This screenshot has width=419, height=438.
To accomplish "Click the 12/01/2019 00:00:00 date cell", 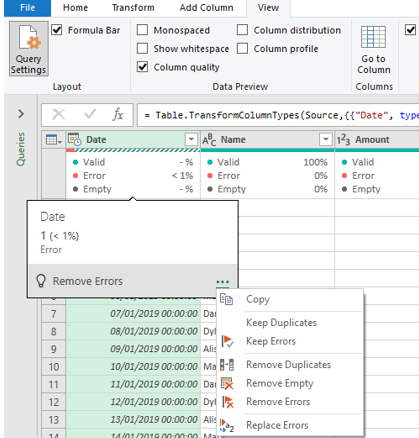I will click(x=133, y=402).
